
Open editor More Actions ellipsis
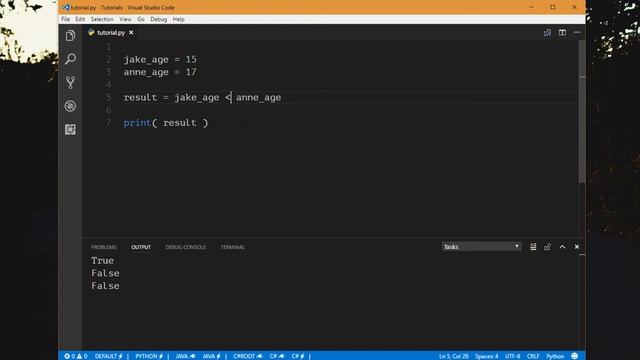point(577,33)
